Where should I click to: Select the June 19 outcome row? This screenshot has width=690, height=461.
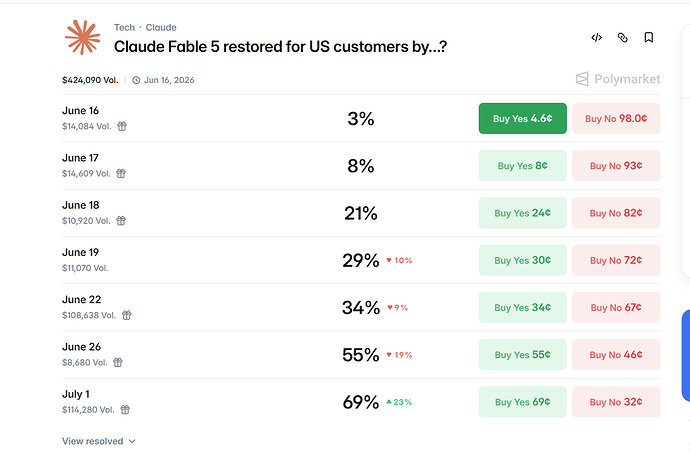click(361, 260)
